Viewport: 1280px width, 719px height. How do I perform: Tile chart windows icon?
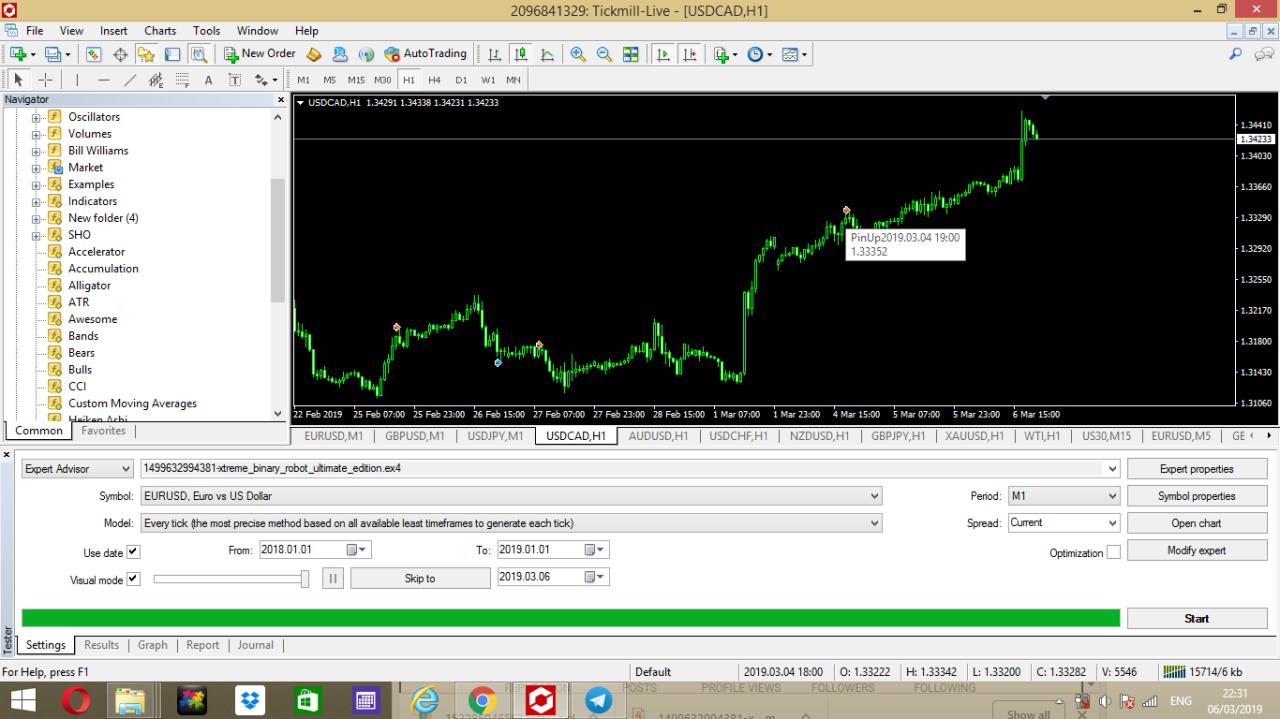point(631,54)
